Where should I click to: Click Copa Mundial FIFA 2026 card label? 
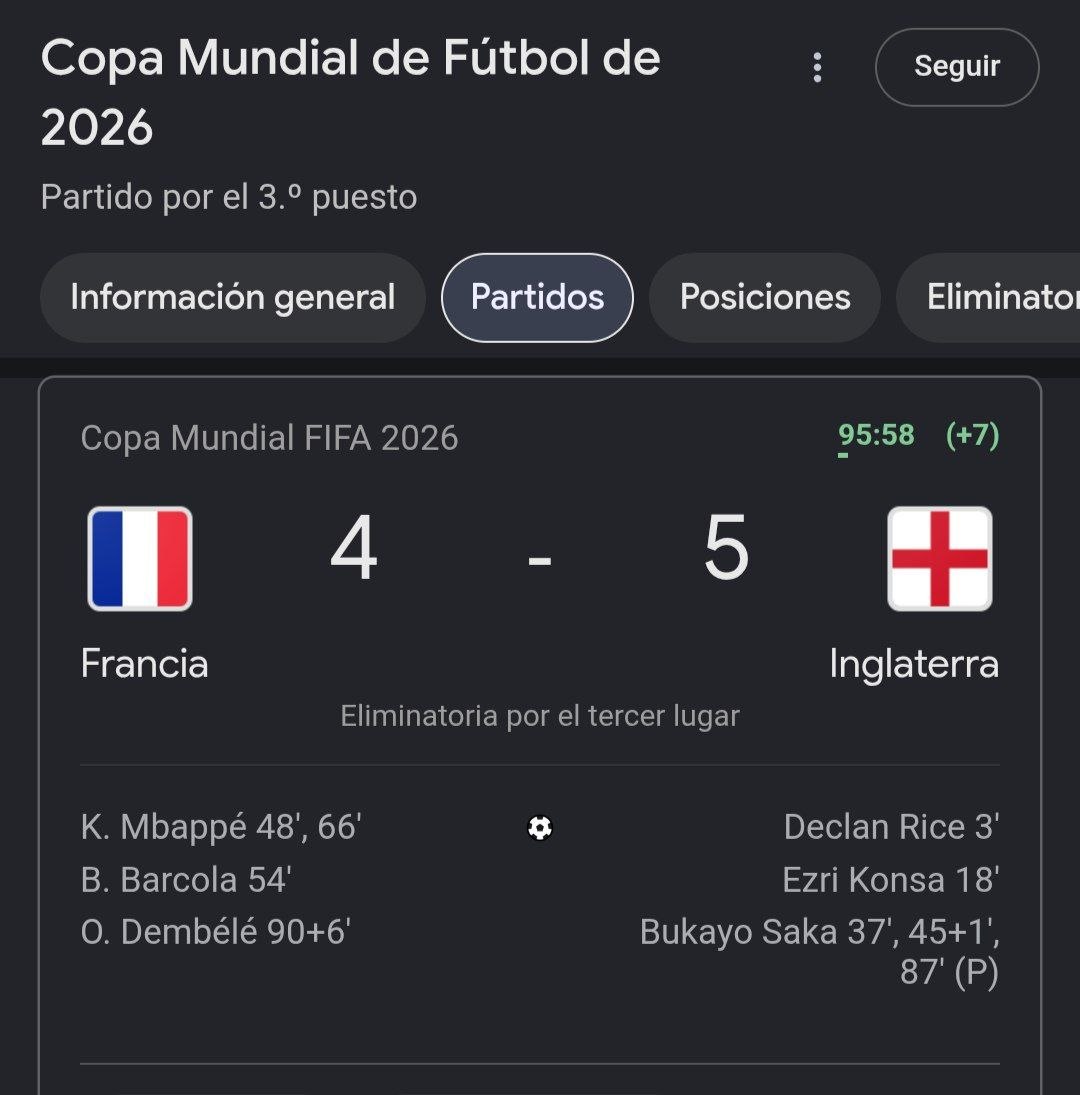pos(269,439)
